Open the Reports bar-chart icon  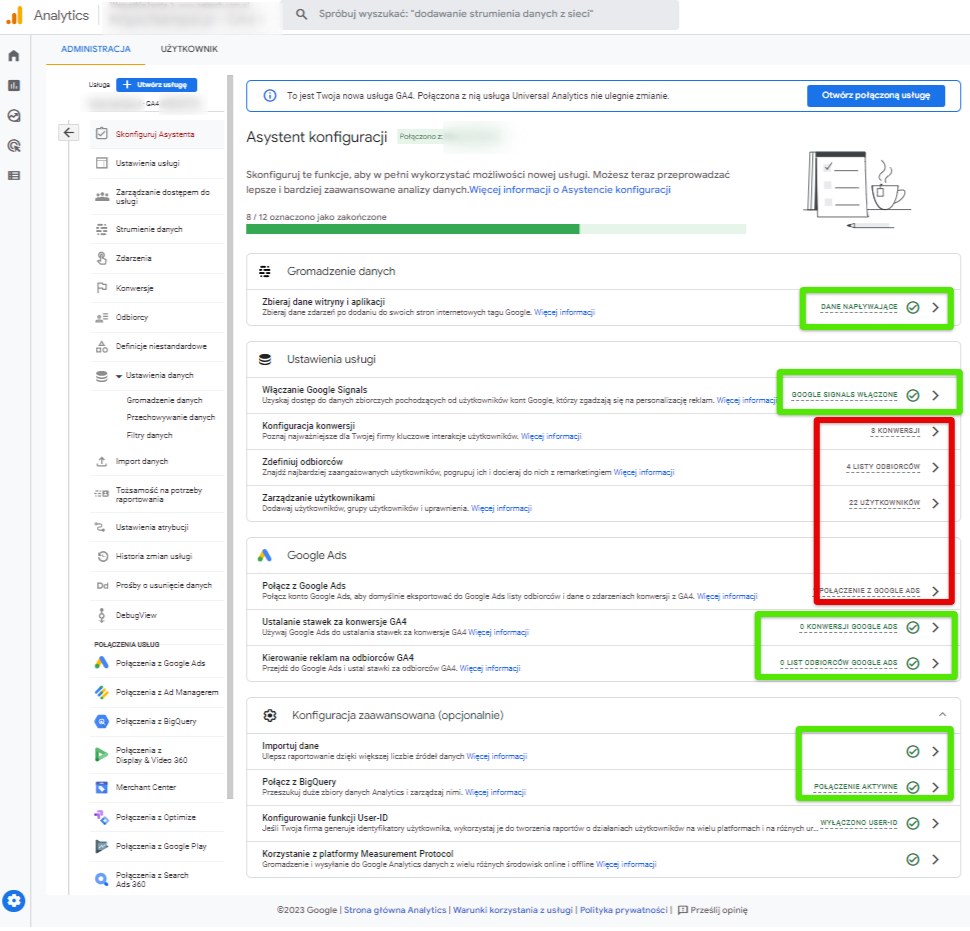pos(14,85)
